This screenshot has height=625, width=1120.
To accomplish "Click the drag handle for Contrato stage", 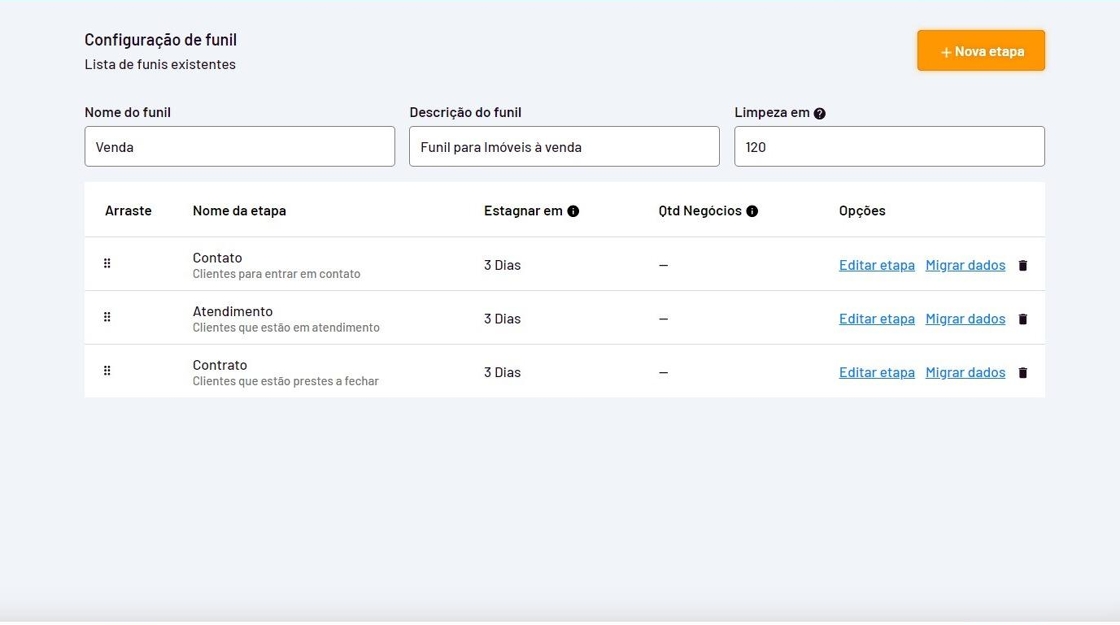I will click(107, 371).
